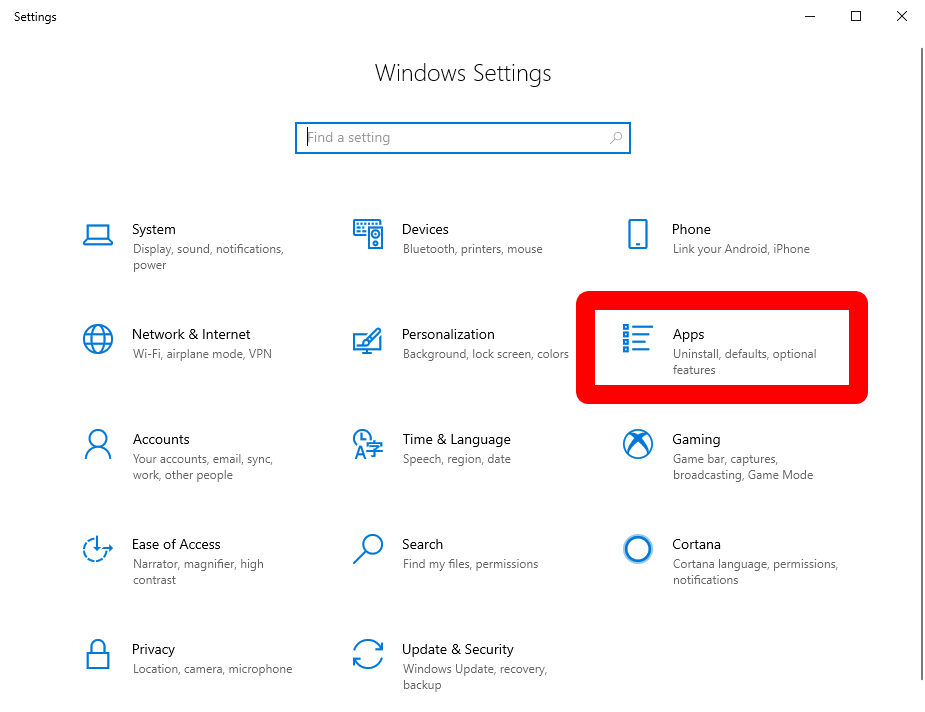Go to the Gaming title

[696, 439]
